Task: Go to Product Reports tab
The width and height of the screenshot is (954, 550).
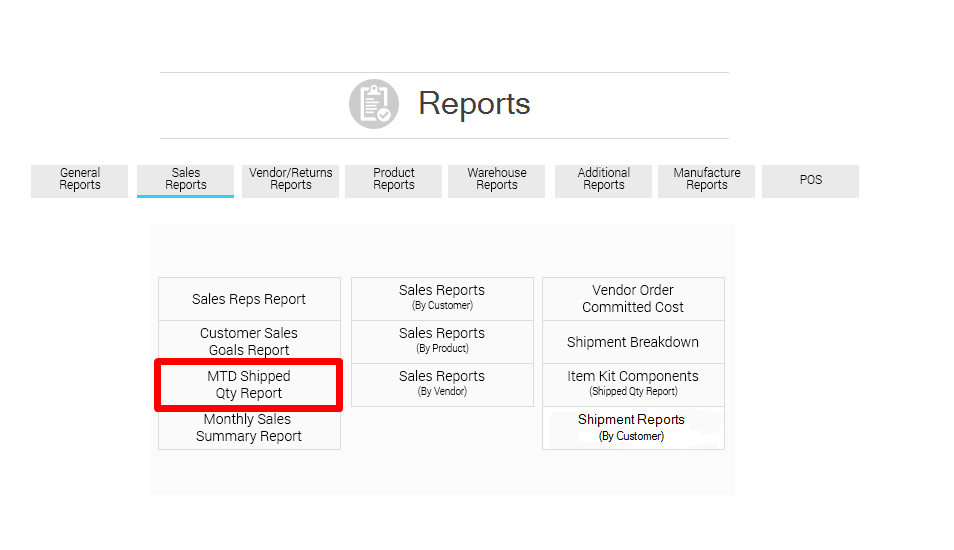Action: pyautogui.click(x=394, y=180)
